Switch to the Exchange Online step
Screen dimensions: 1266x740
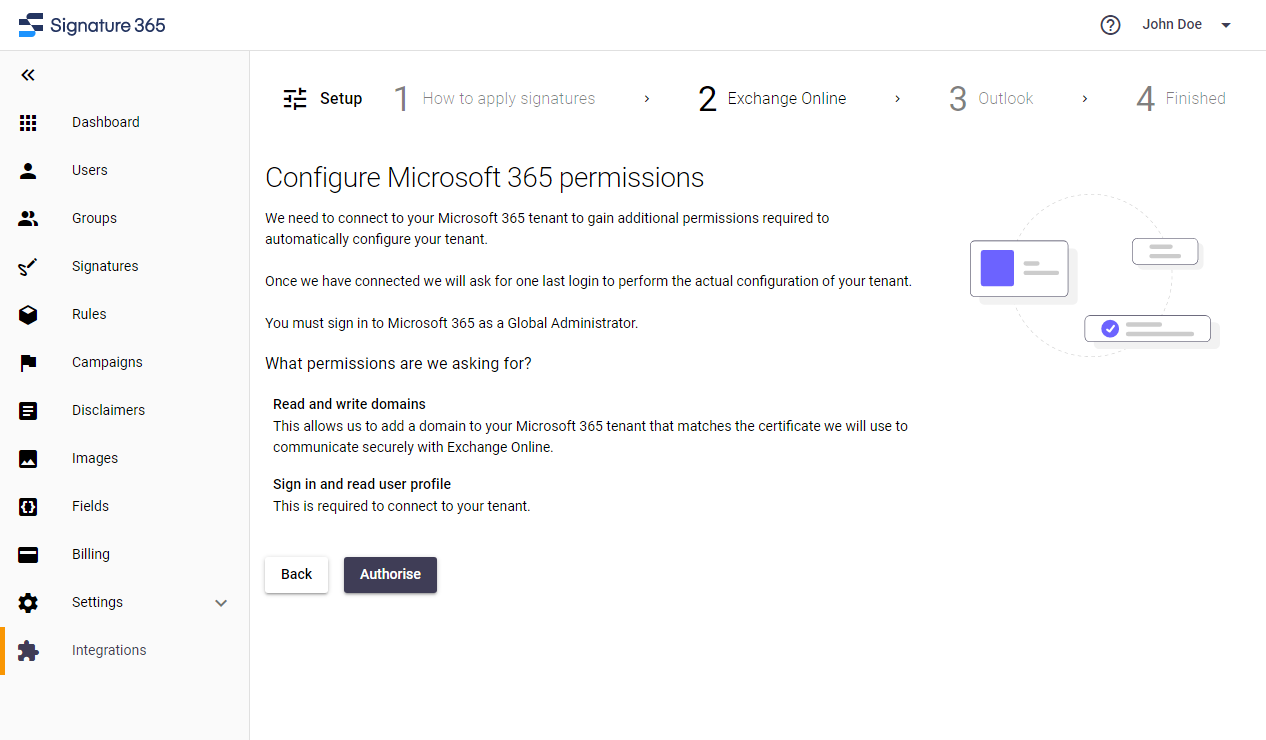[772, 98]
